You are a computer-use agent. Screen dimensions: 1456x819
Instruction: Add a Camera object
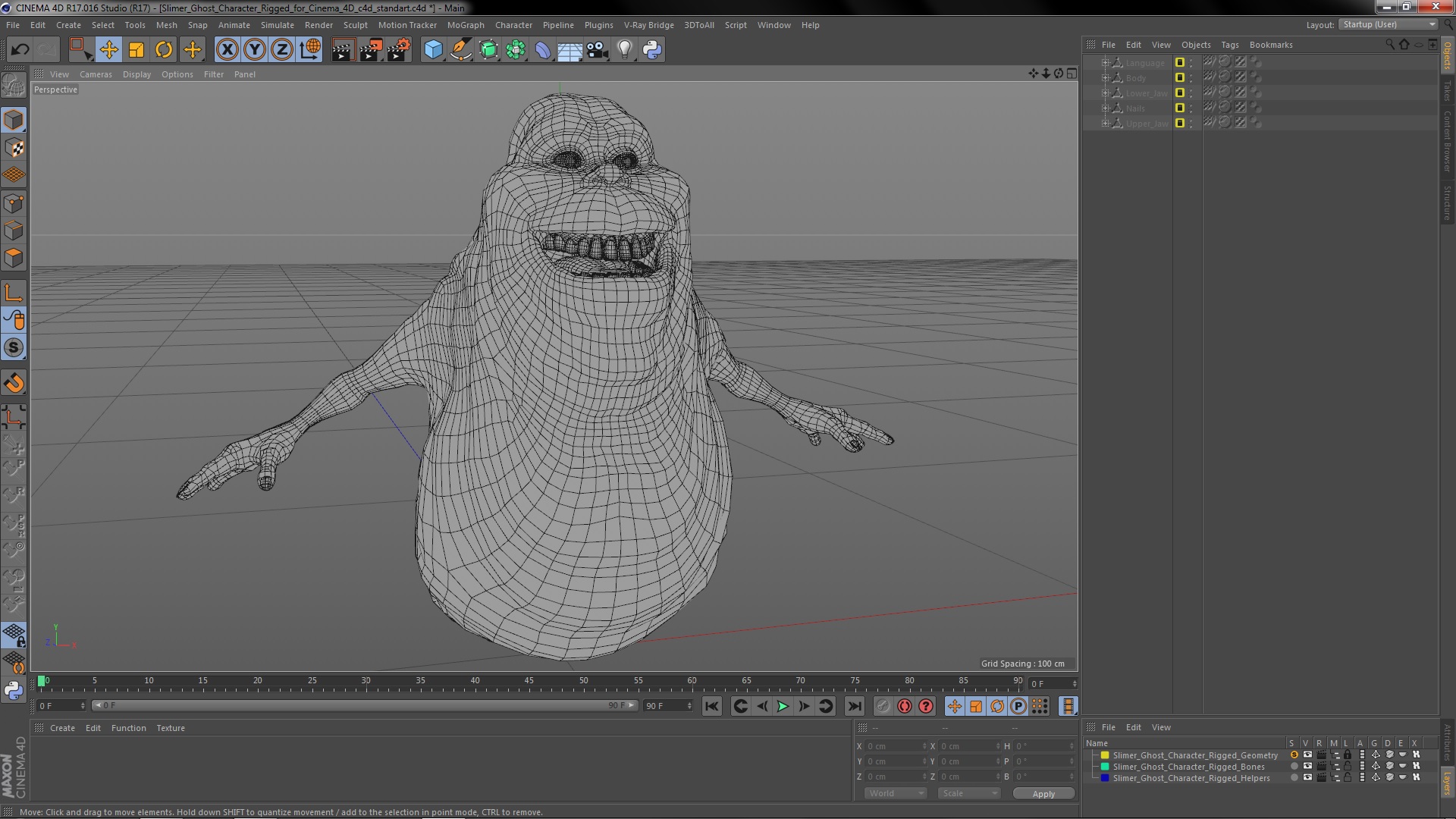point(597,50)
